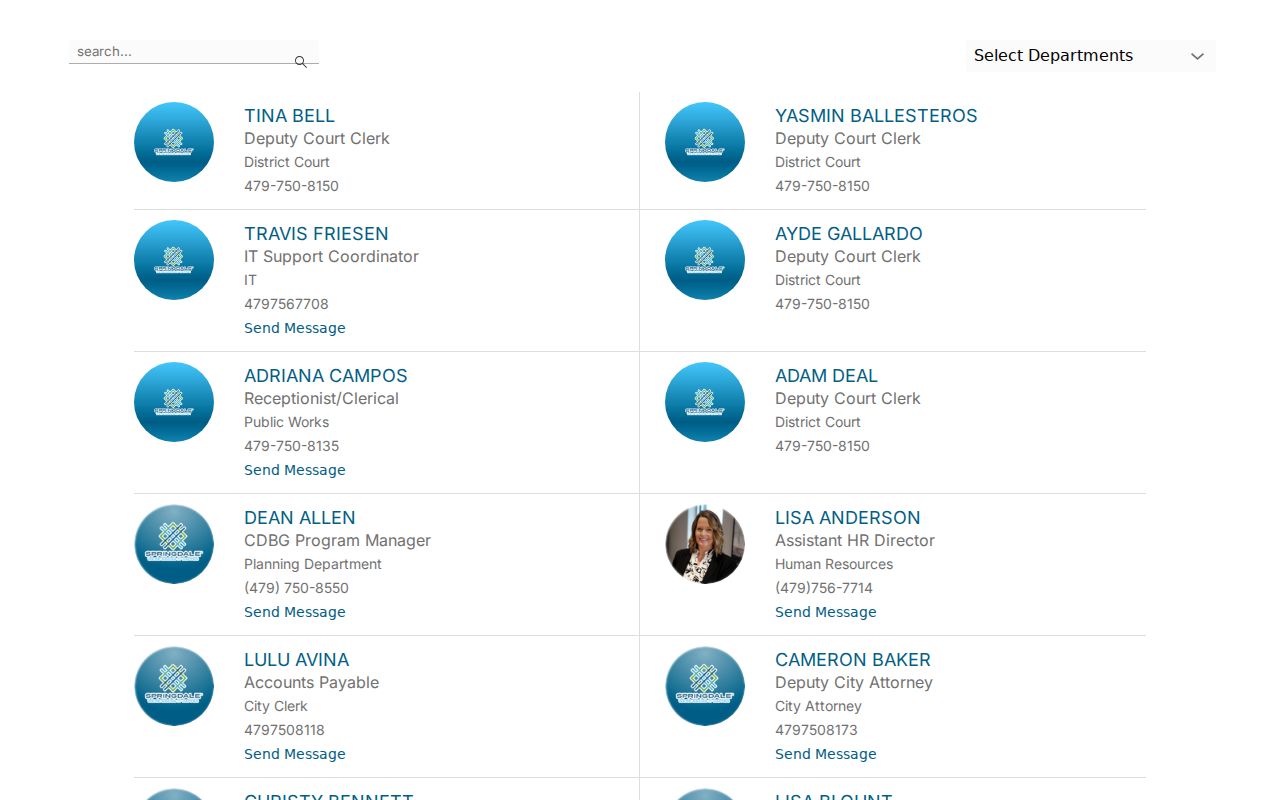The height and width of the screenshot is (800, 1280).
Task: Open the DEAN ALLEN name link
Action: point(300,518)
